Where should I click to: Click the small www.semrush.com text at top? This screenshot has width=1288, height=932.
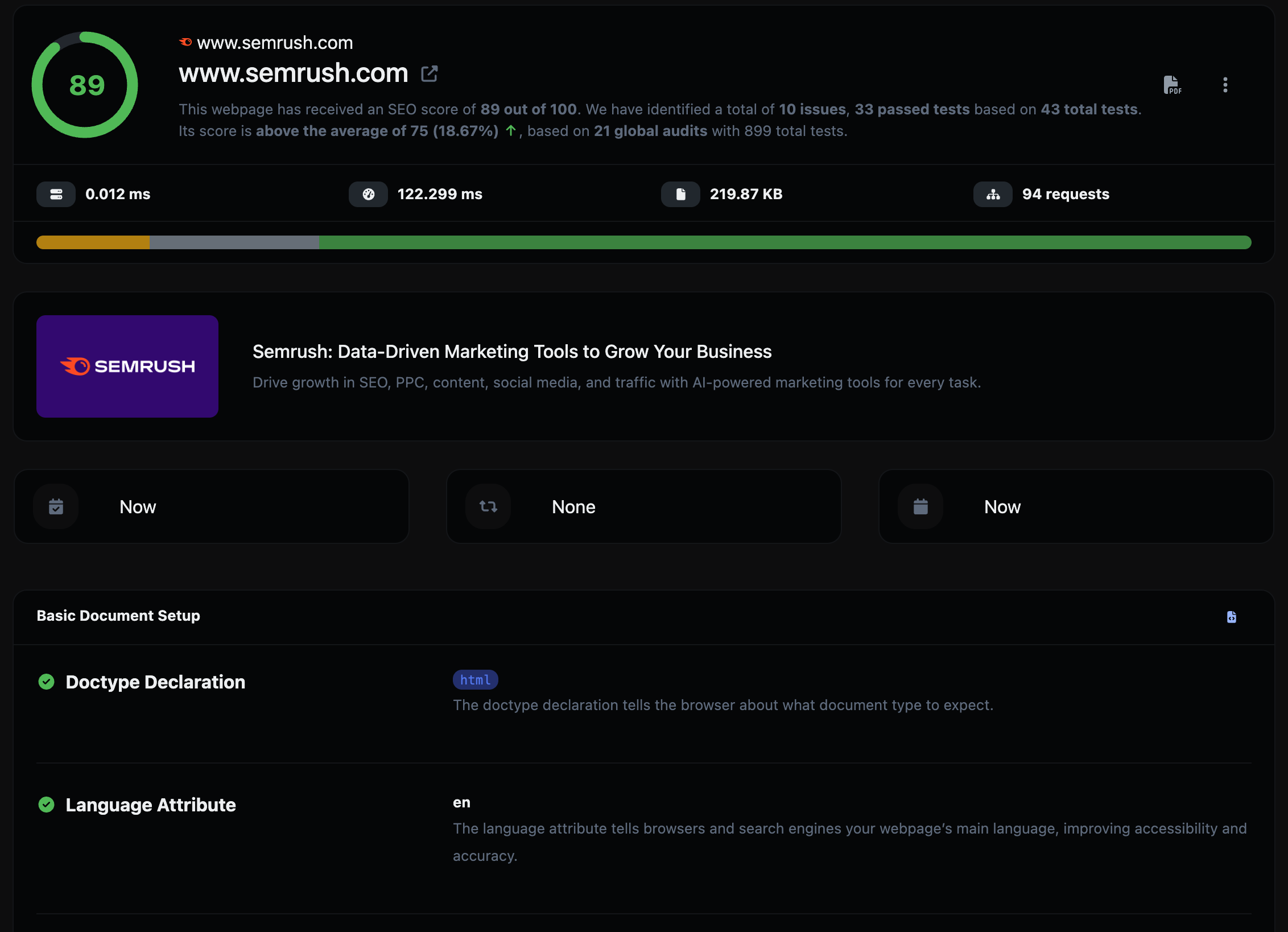coord(275,43)
